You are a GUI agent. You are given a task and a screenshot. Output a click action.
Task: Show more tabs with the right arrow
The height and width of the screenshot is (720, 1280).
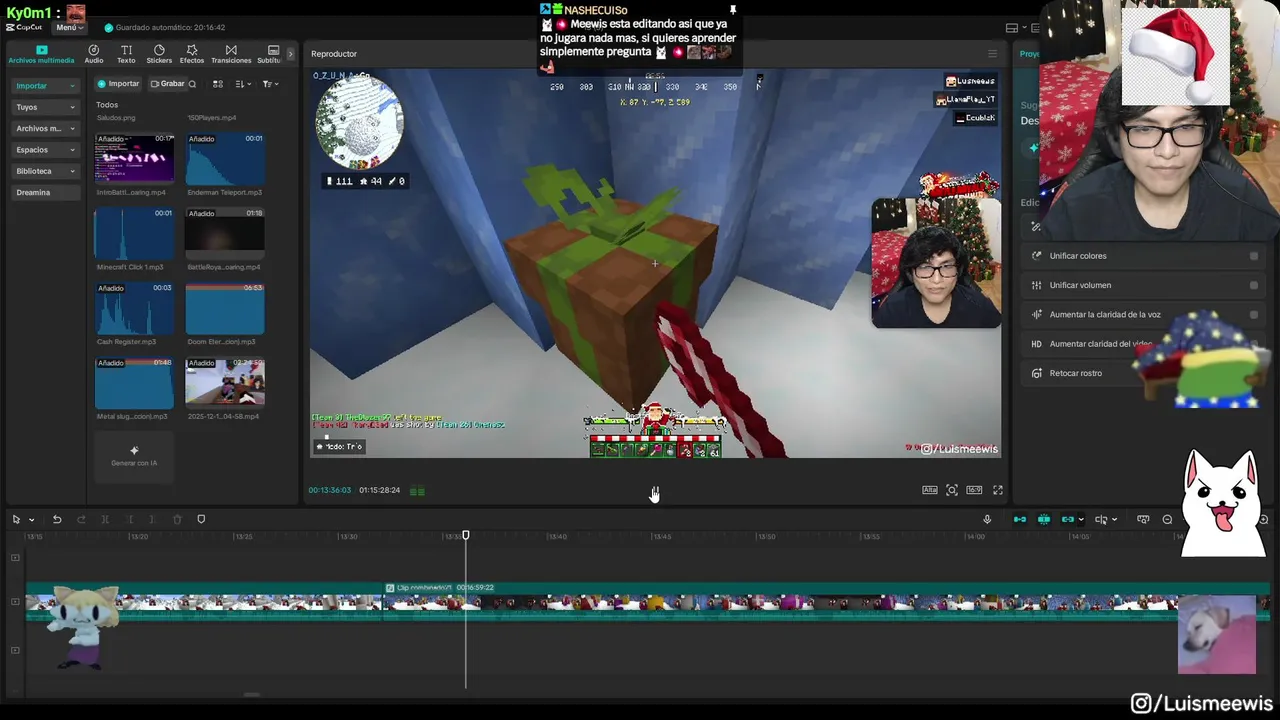tap(291, 54)
